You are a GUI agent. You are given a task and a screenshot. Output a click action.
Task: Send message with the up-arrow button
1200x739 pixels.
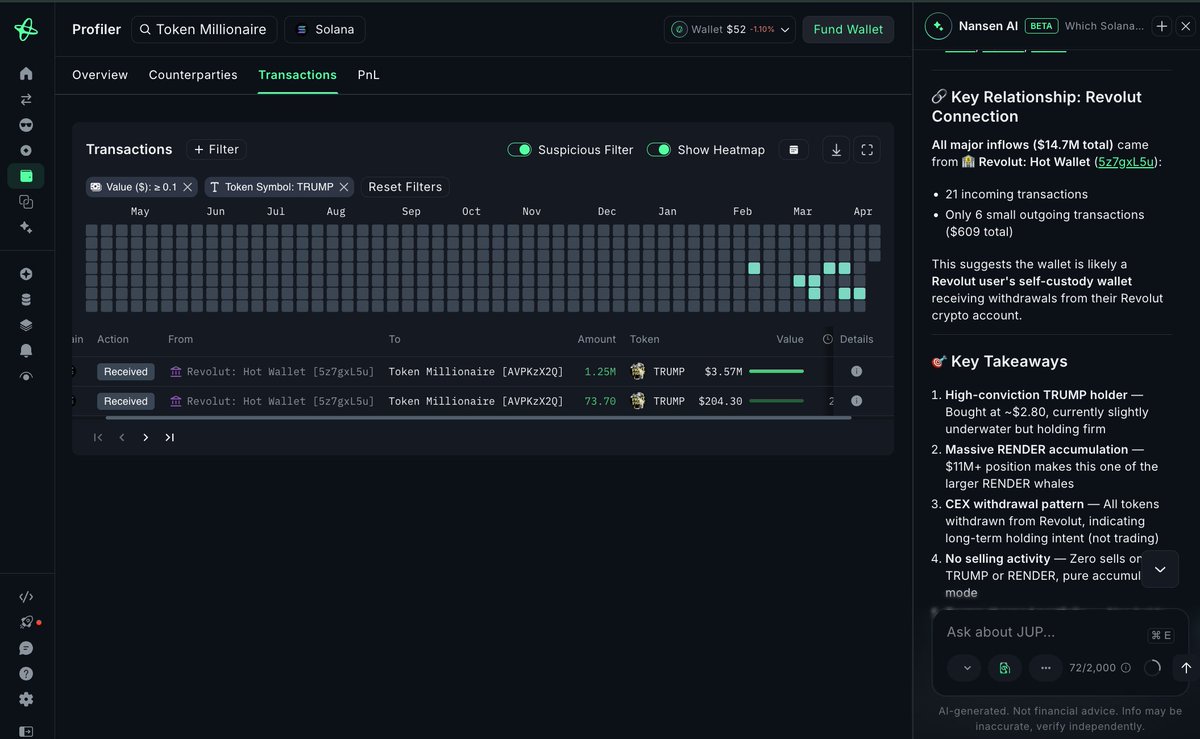click(1185, 668)
